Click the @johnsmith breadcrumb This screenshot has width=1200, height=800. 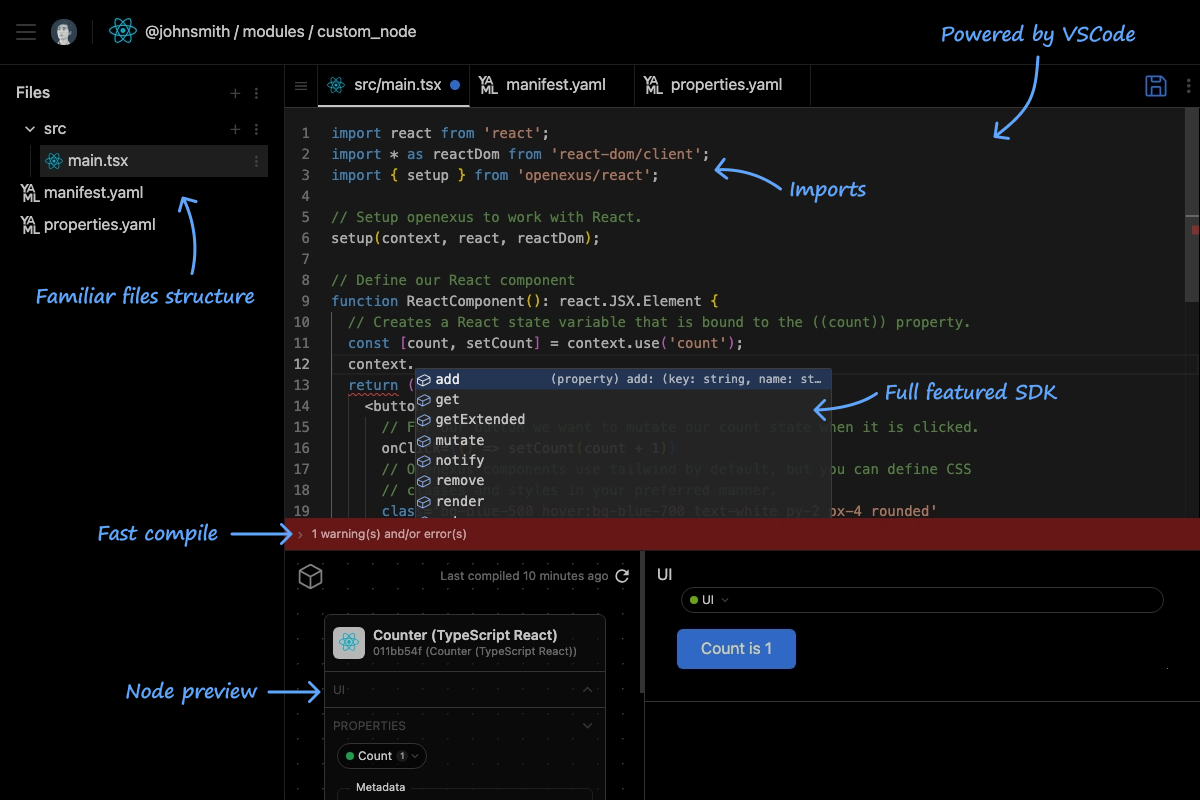point(187,32)
